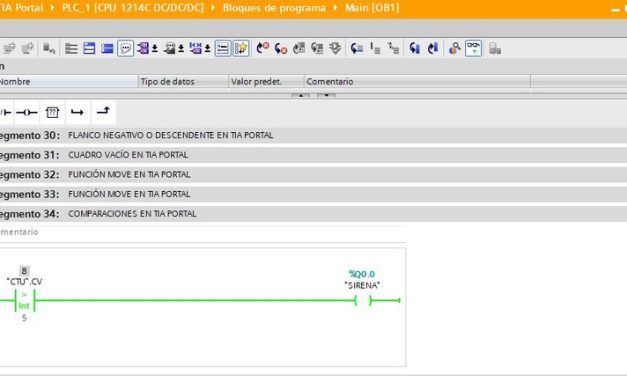627x376 pixels.
Task: Click the Valor predet. column header
Action: (x=266, y=82)
